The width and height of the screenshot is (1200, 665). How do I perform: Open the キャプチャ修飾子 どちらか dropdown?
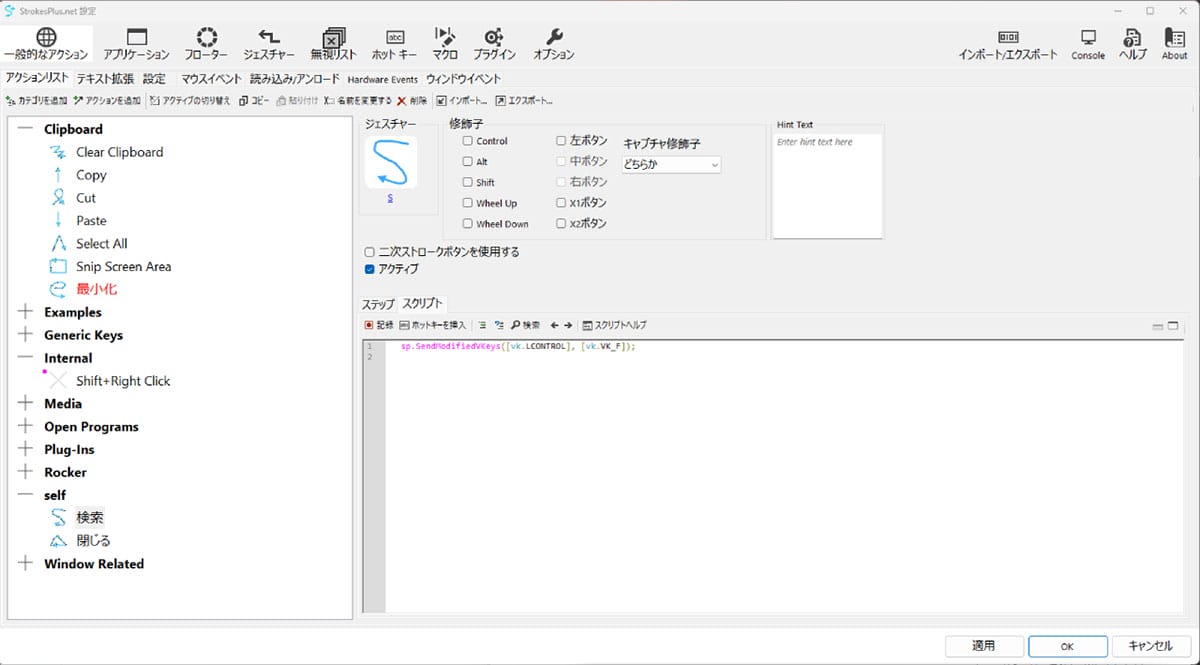click(671, 164)
